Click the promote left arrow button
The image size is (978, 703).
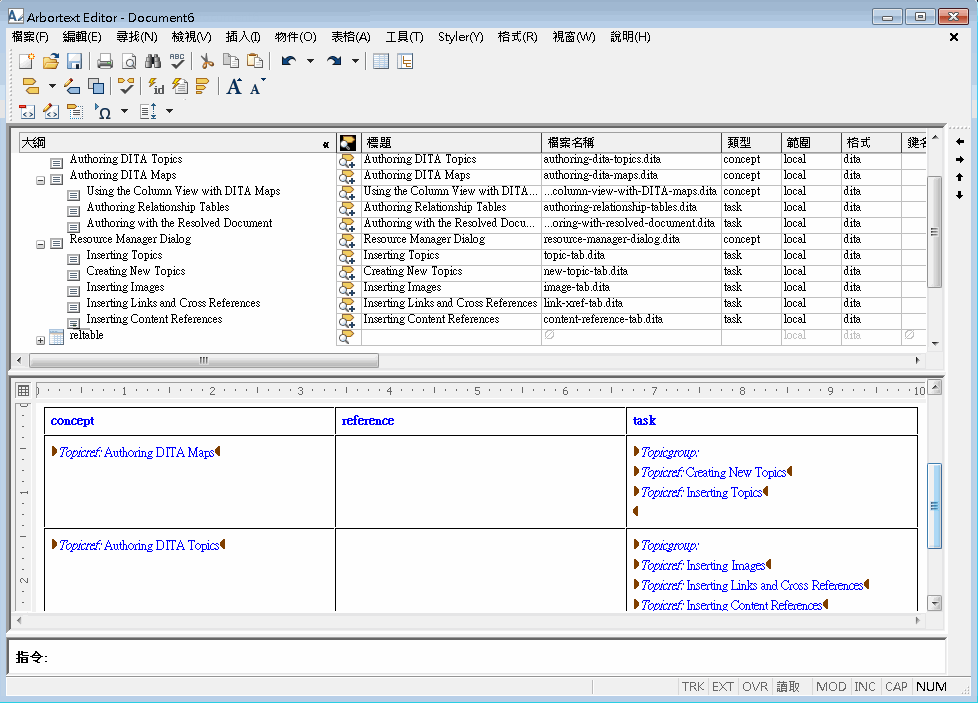(x=959, y=142)
